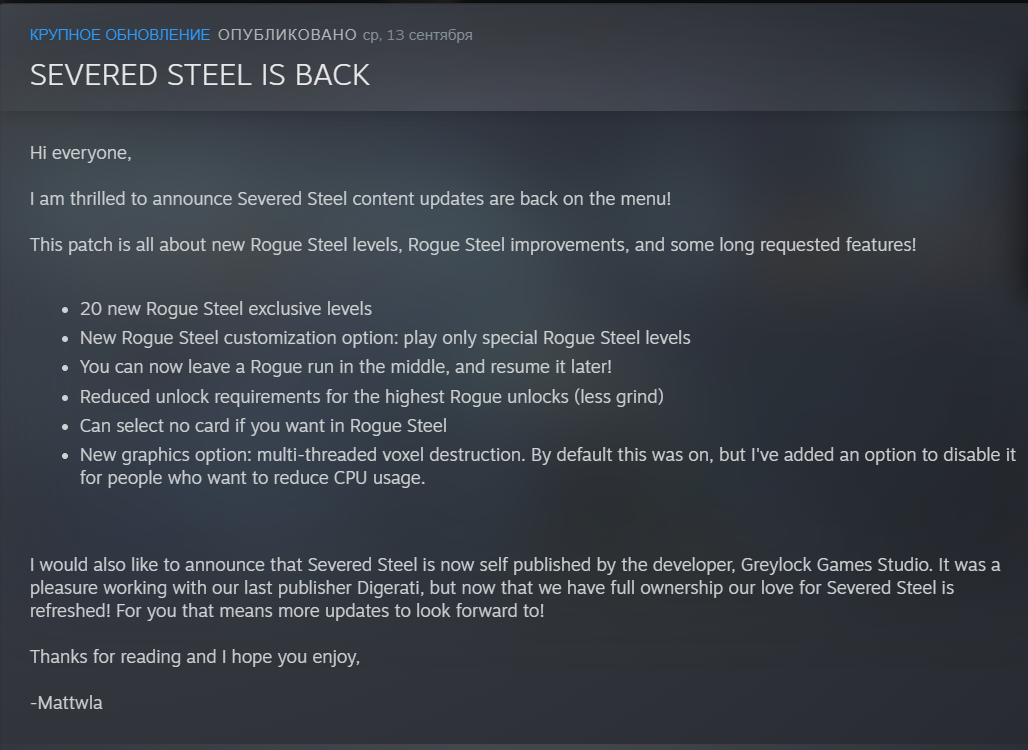
Task: Click the Greylock Games Studio mention
Action: [835, 564]
